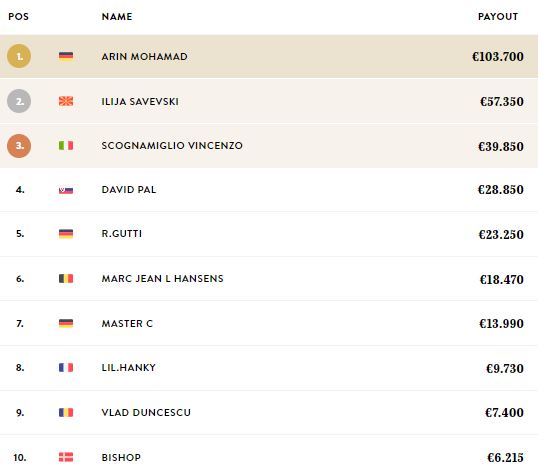Click the Danish flag next to Bishop
This screenshot has height=467, width=538.
tap(66, 457)
